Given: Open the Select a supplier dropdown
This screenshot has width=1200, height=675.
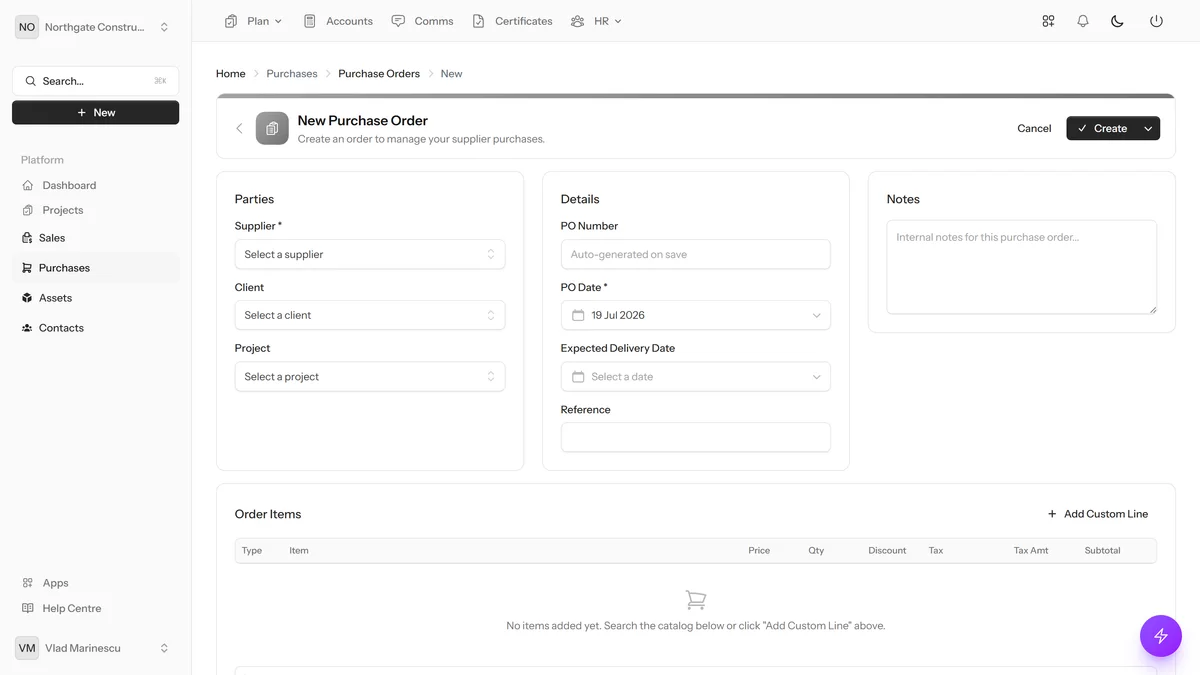Looking at the screenshot, I should (370, 254).
